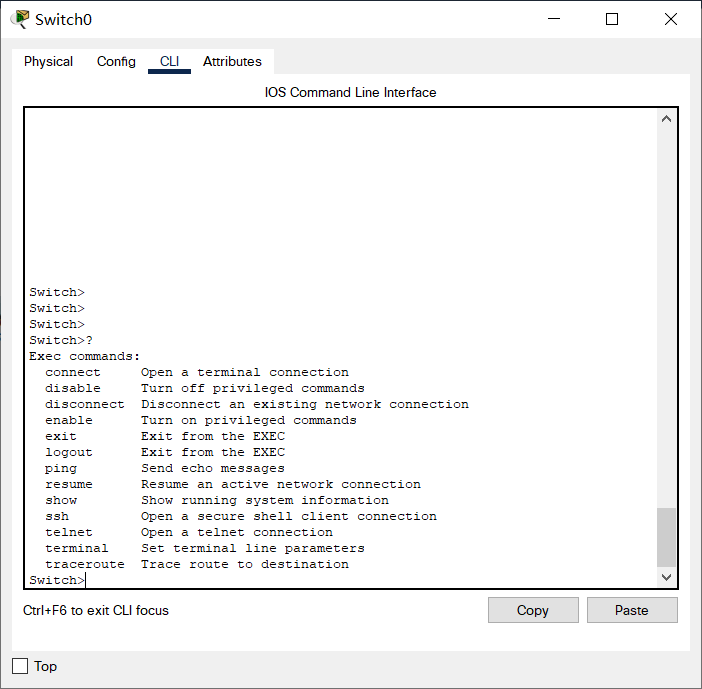The width and height of the screenshot is (702, 689).
Task: Click 'Turn on privileged commands' description
Action: 249,420
